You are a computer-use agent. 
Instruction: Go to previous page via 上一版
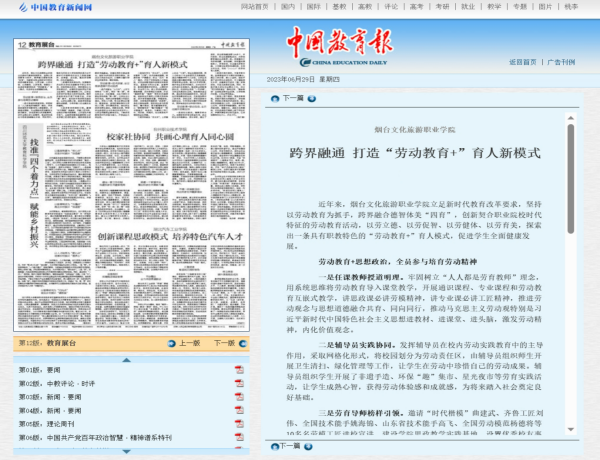[x=189, y=343]
